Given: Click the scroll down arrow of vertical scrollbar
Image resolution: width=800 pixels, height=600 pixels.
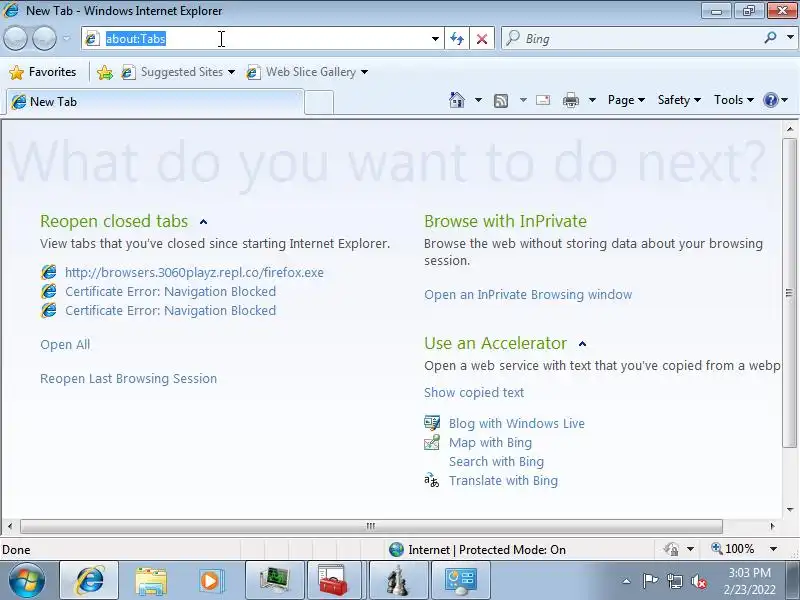Looking at the screenshot, I should (789, 510).
